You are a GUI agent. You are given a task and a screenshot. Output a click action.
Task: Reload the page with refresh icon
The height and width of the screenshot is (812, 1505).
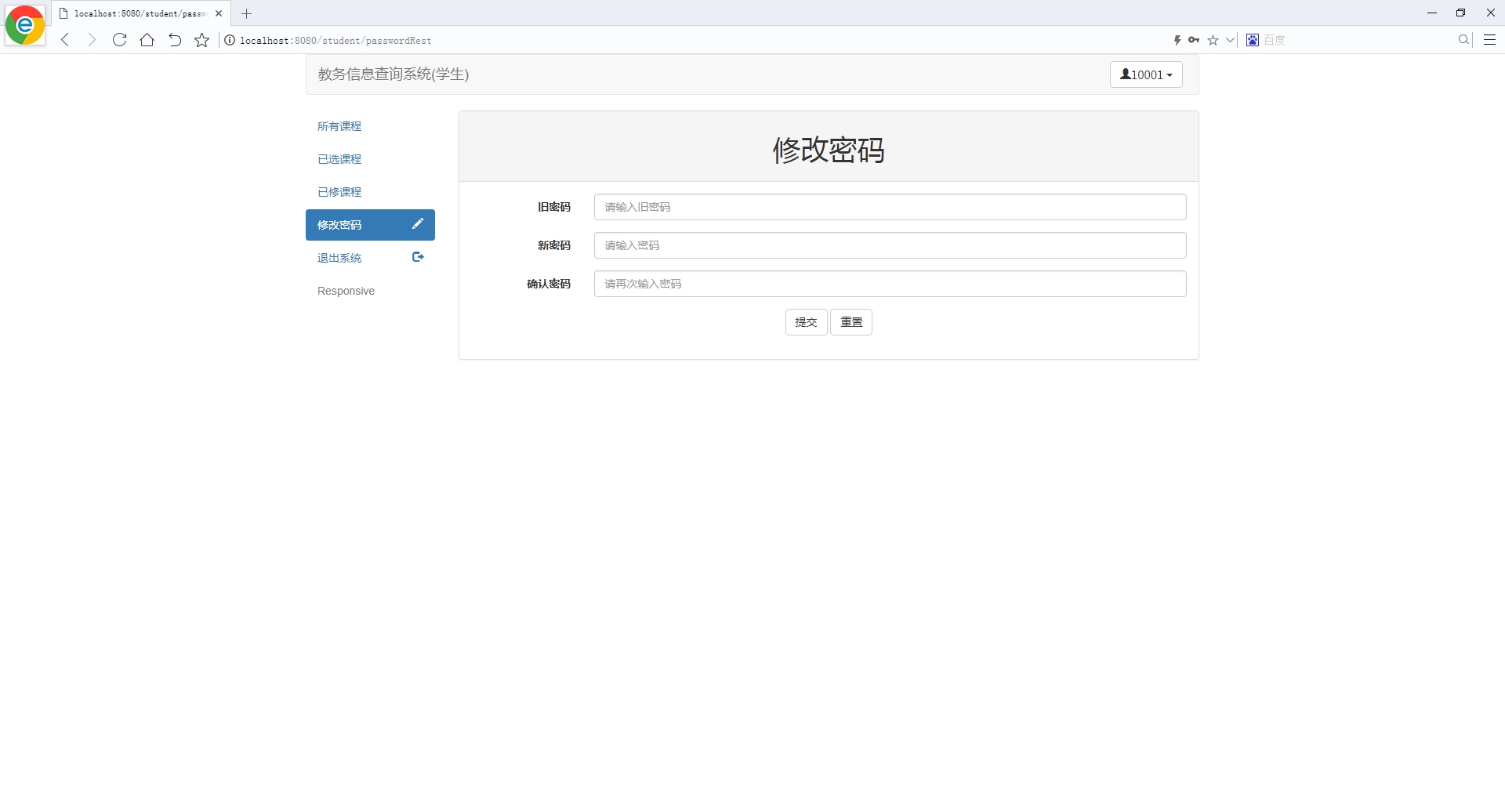tap(119, 40)
